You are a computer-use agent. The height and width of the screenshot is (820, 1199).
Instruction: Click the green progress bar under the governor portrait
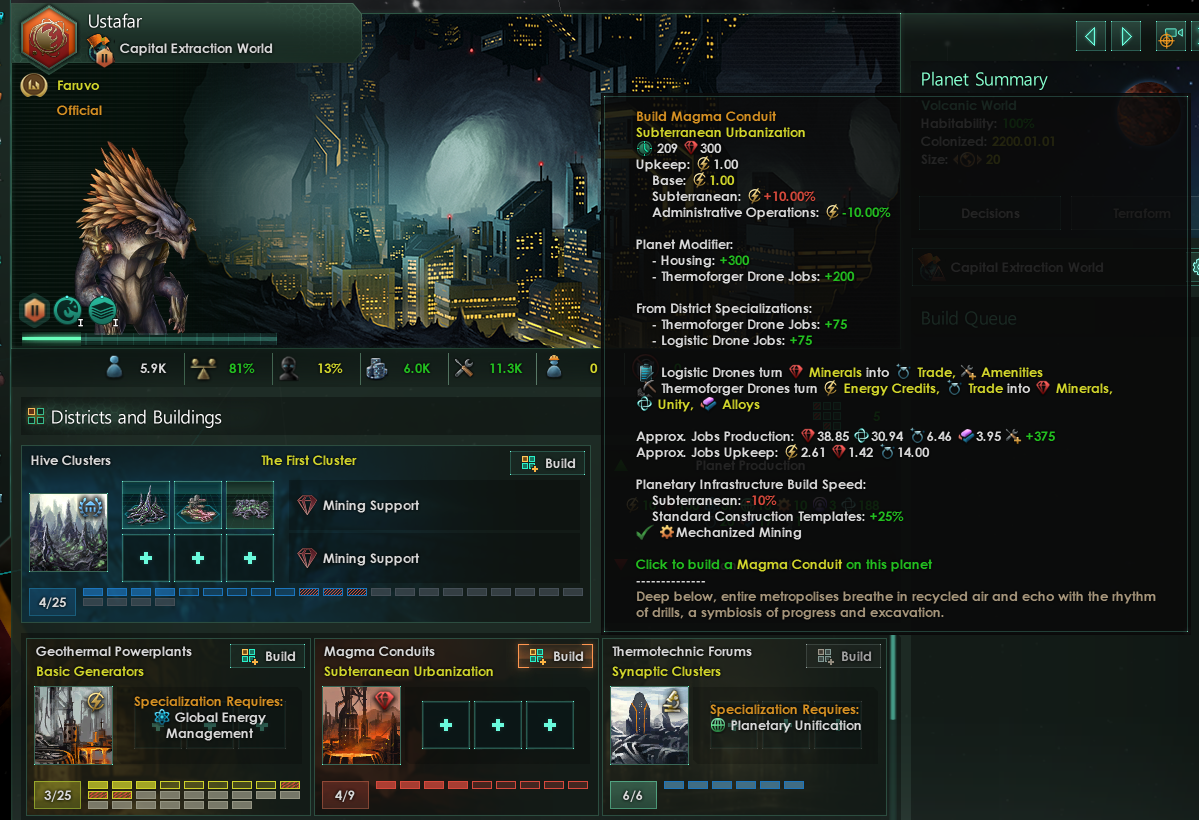149,337
